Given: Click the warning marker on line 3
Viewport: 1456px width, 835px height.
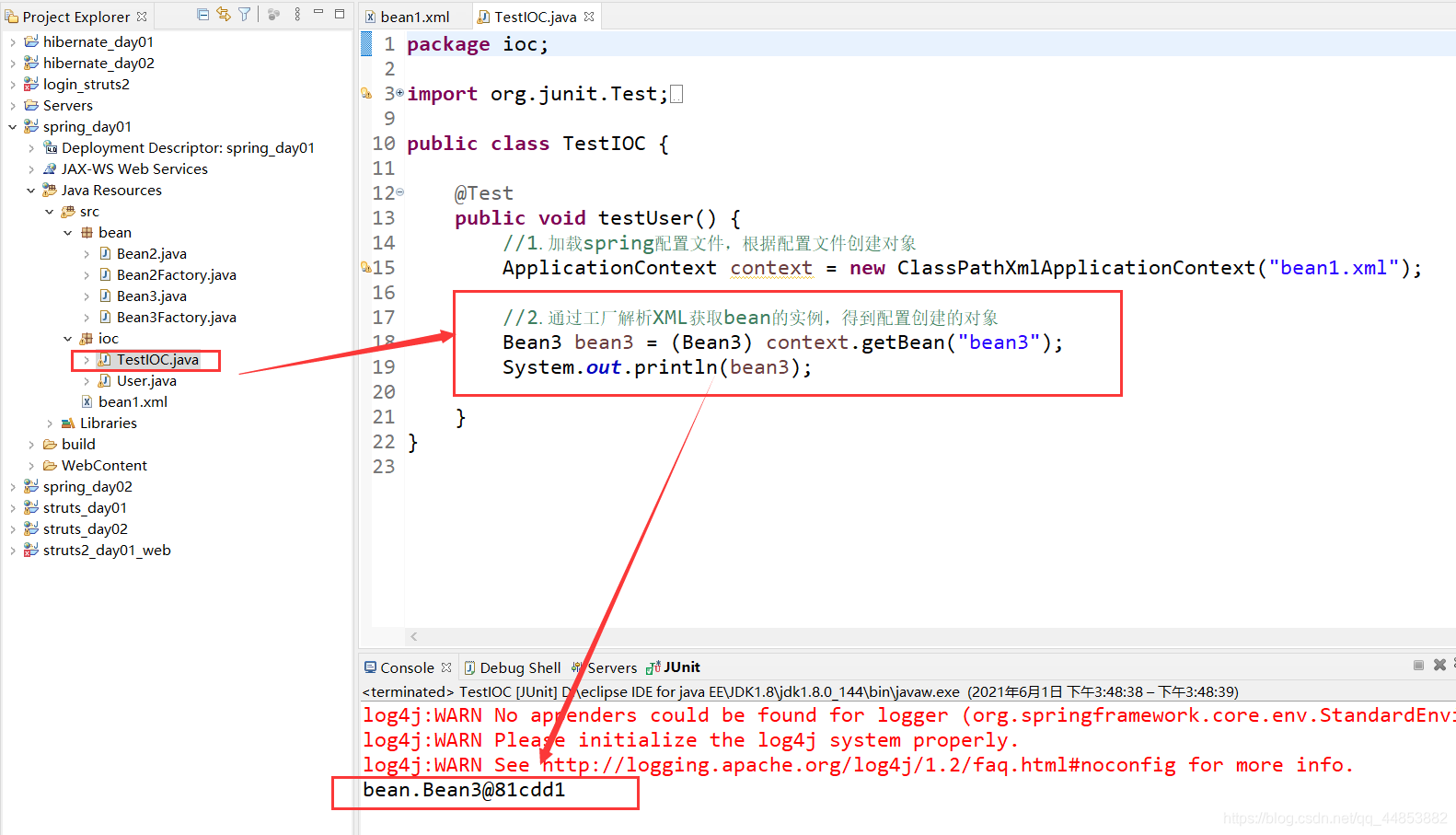Looking at the screenshot, I should [366, 94].
